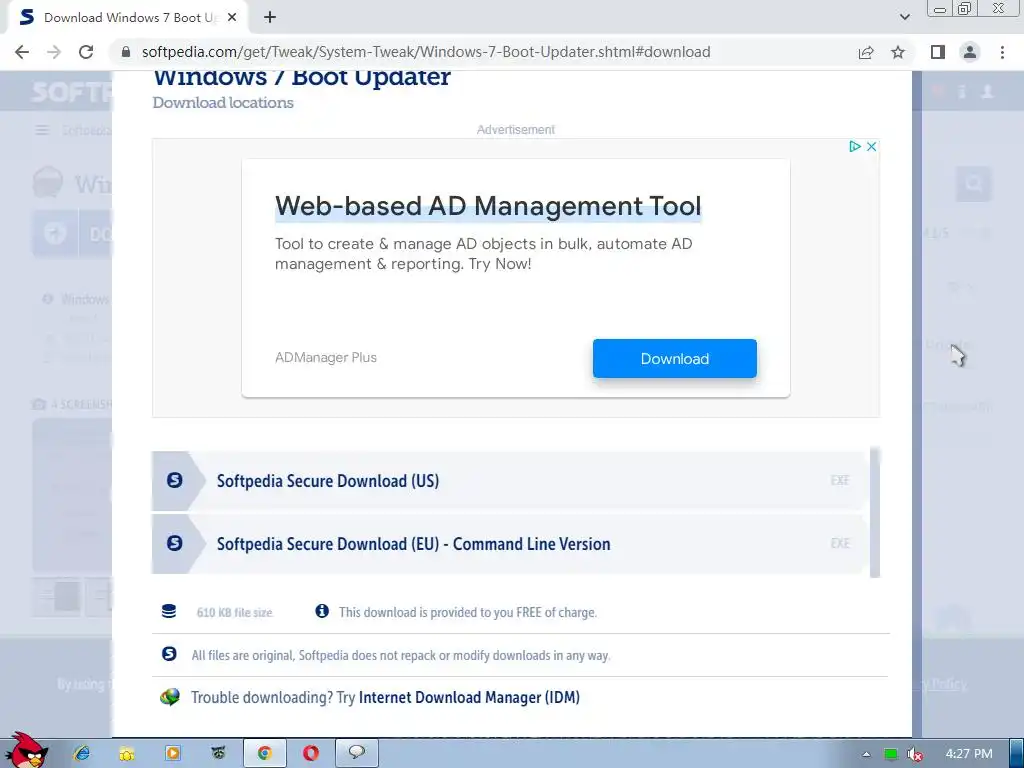Share this page via share icon
This screenshot has height=768, width=1024.
[866, 52]
